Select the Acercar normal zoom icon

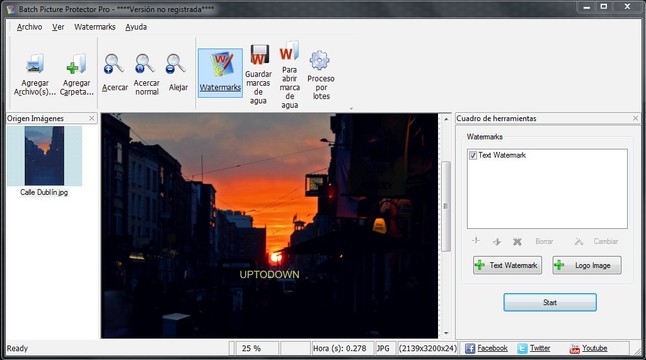pos(145,64)
